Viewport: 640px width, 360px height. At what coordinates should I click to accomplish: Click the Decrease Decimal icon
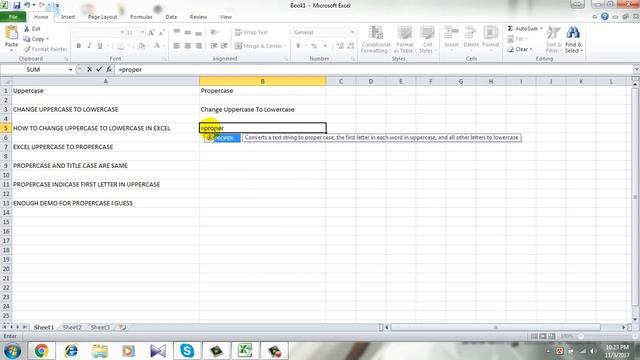pyautogui.click(x=351, y=46)
